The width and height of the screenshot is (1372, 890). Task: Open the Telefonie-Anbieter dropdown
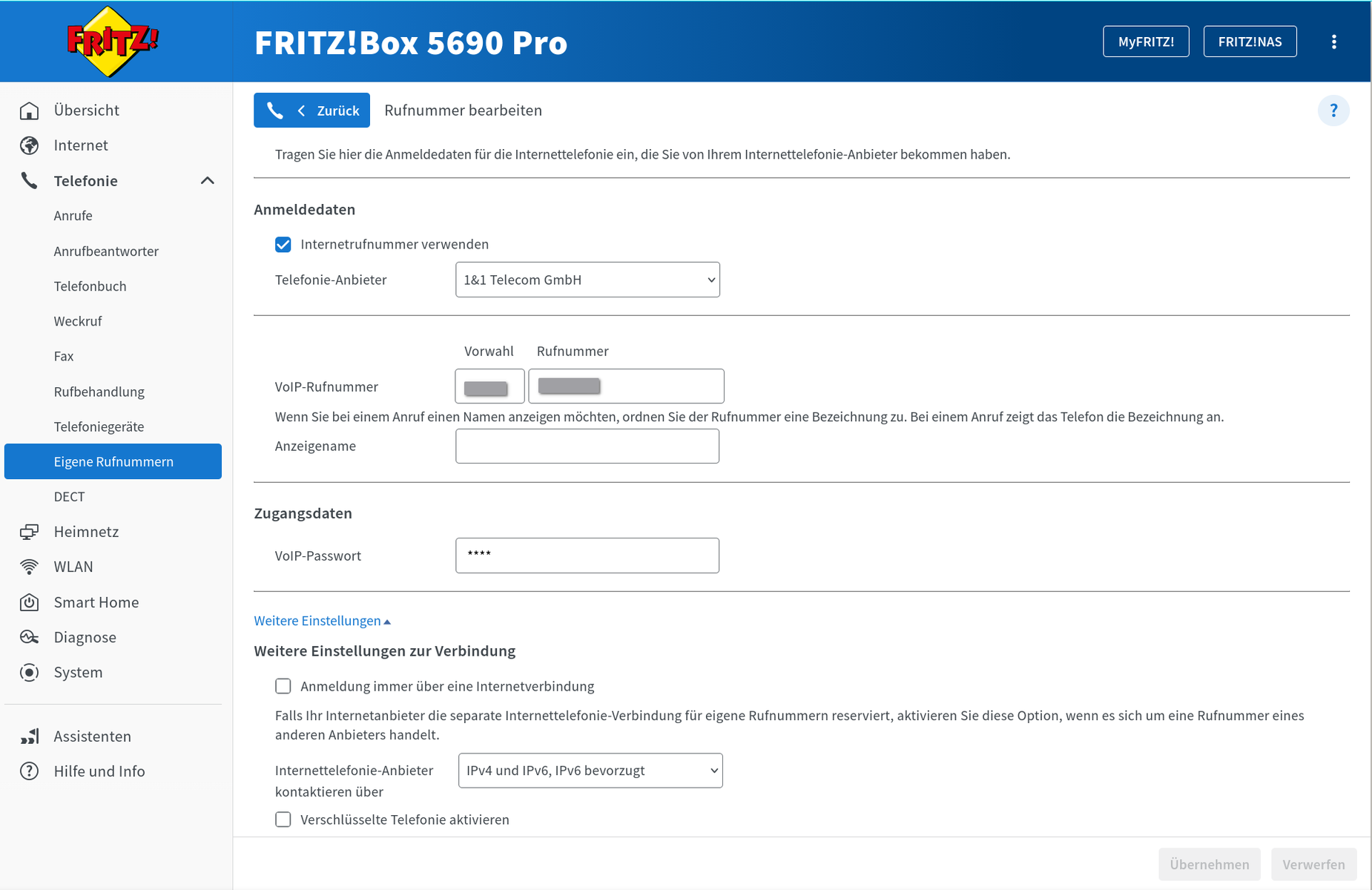(x=587, y=280)
